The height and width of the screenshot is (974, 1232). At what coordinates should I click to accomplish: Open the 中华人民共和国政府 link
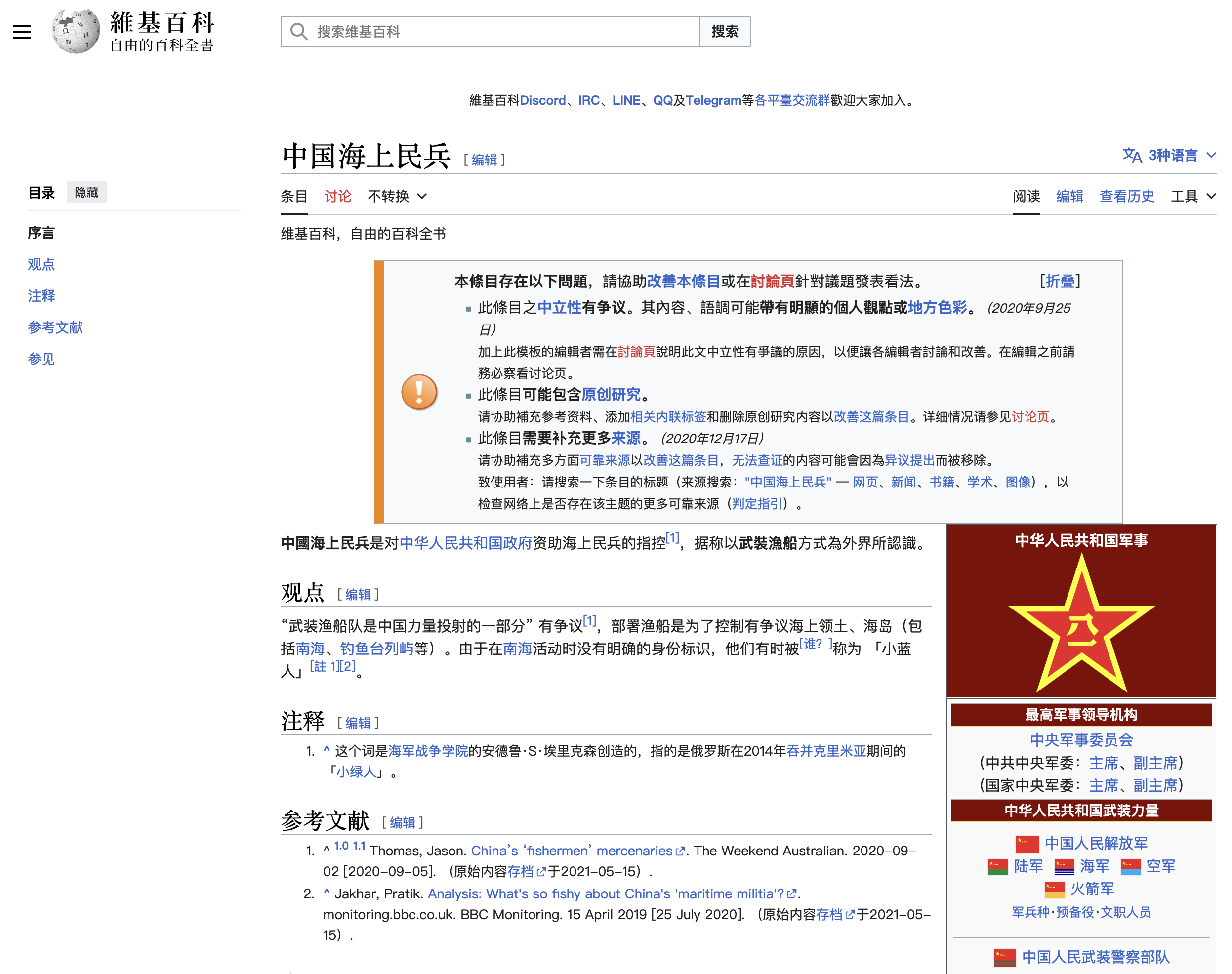pyautogui.click(x=465, y=543)
